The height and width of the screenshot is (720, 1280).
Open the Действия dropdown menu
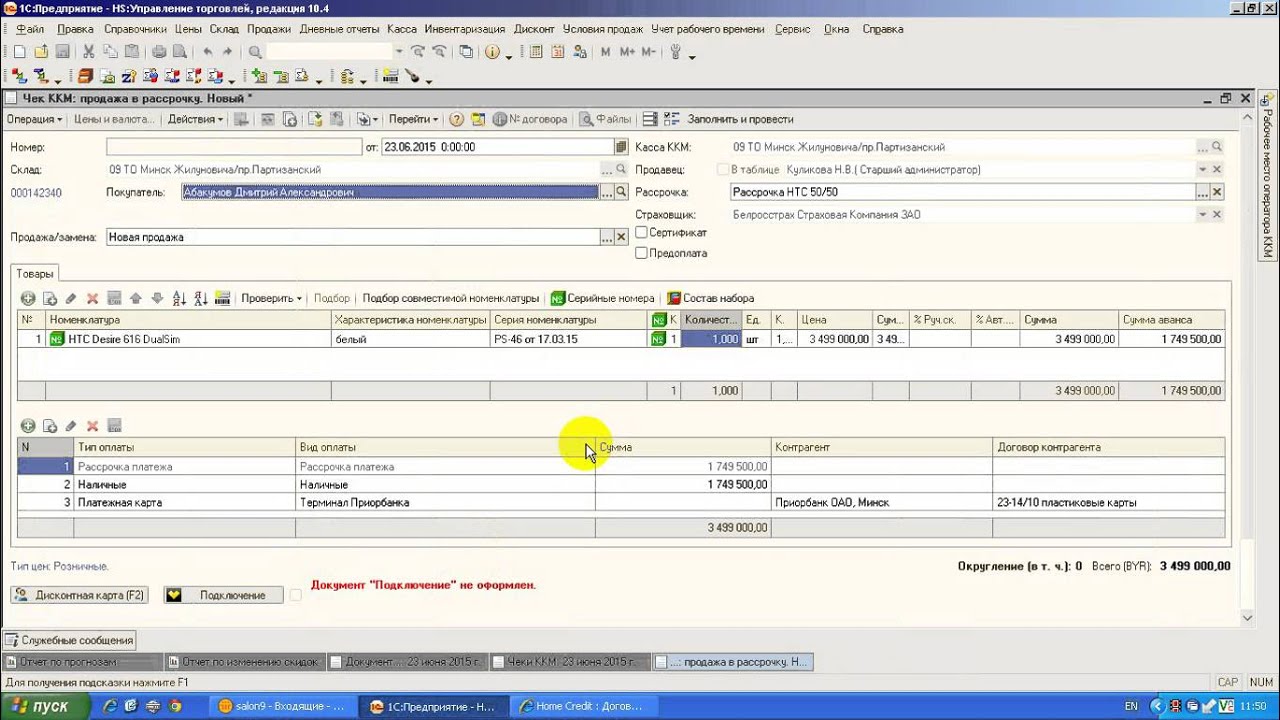click(x=195, y=119)
